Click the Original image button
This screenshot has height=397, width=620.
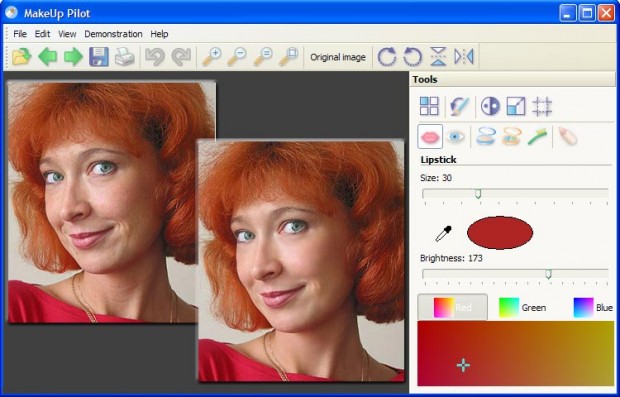click(338, 57)
